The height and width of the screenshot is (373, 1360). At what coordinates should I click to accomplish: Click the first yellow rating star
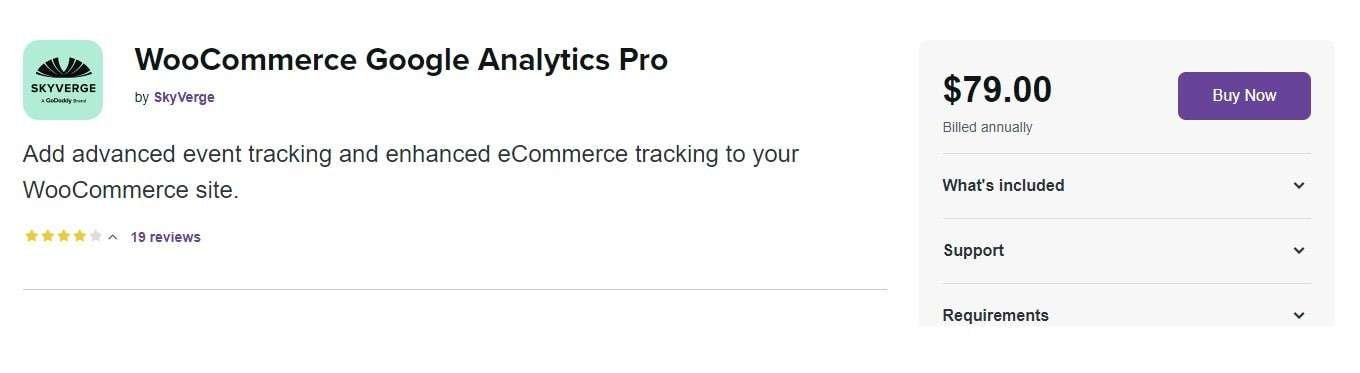pos(31,236)
